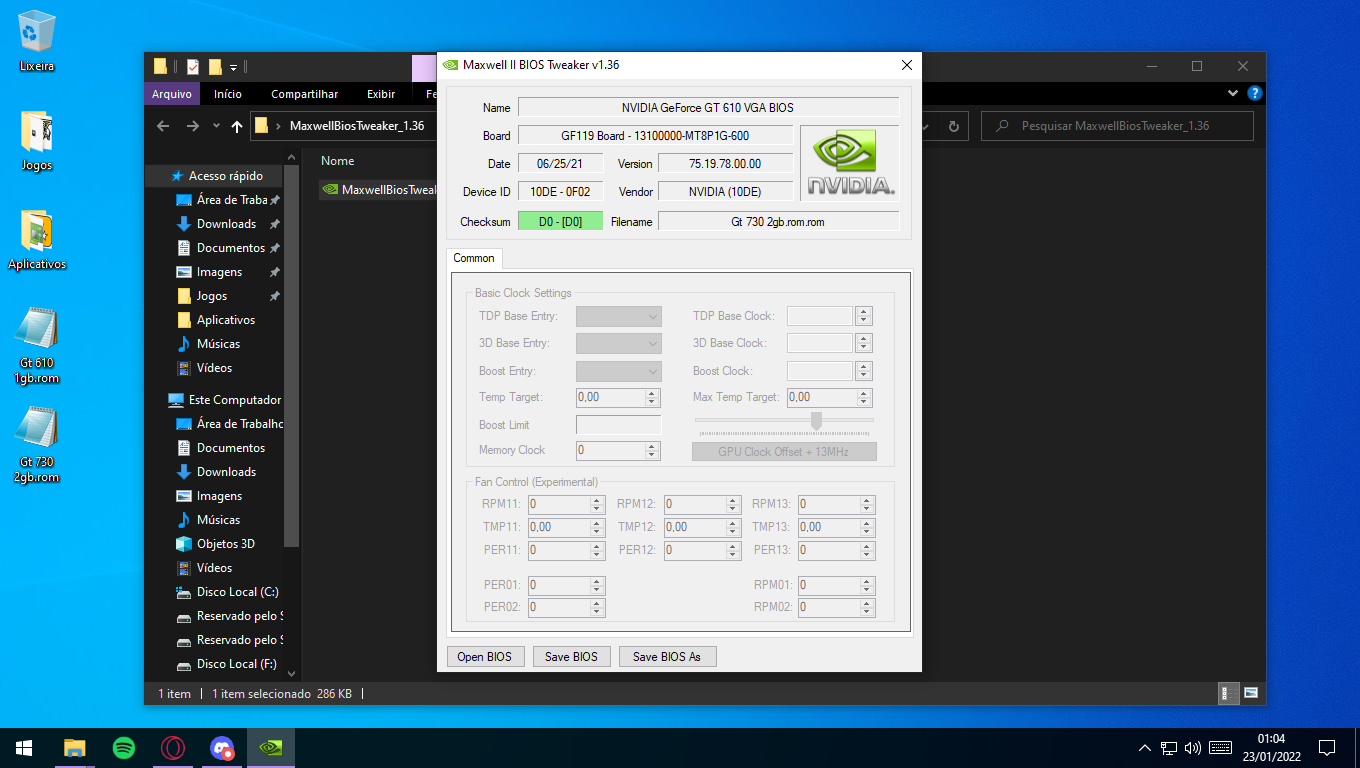The width and height of the screenshot is (1360, 768).
Task: Open the touch keyboard tray icon
Action: pyautogui.click(x=1220, y=748)
